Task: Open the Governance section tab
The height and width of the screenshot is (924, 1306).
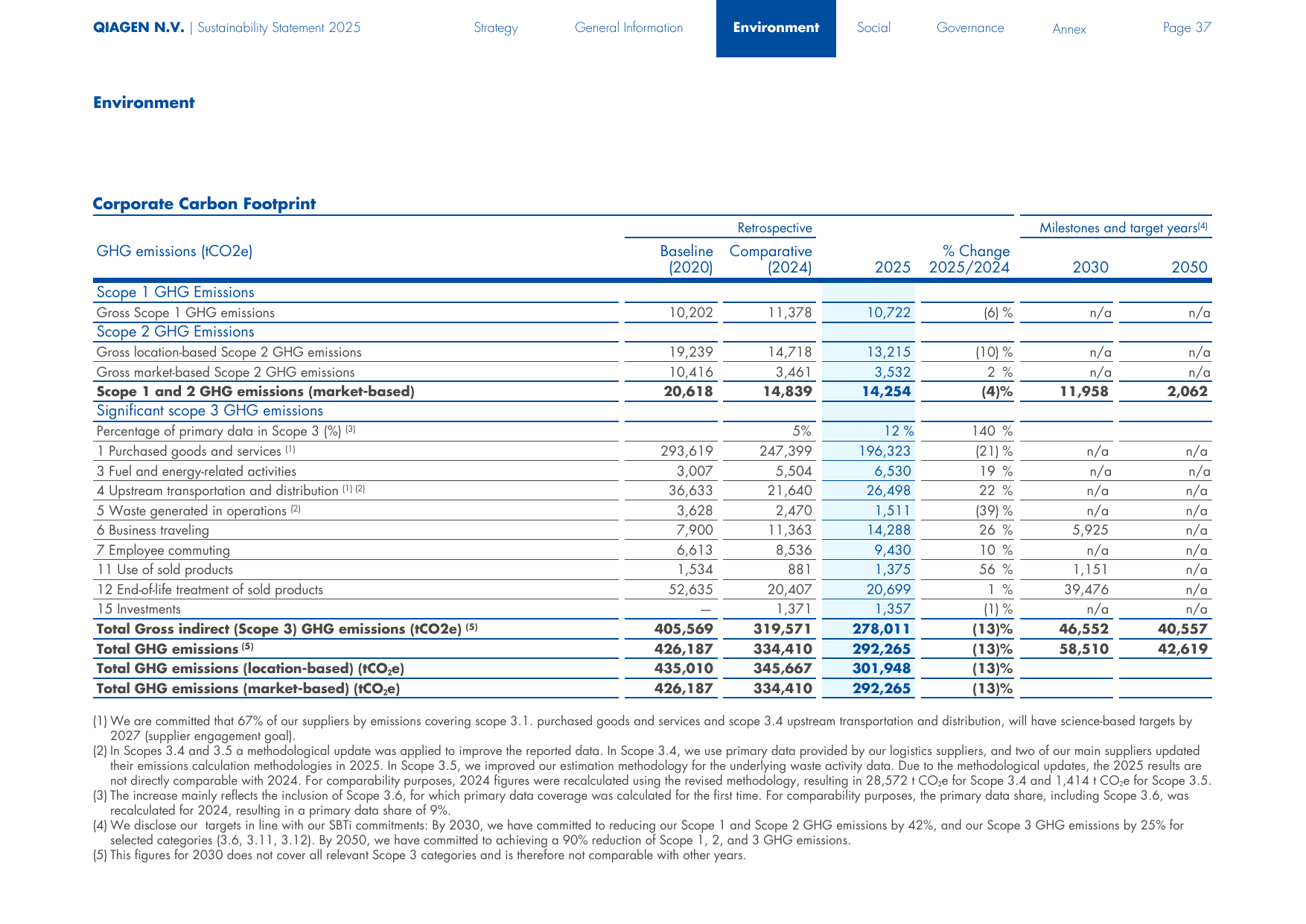Action: (x=970, y=28)
